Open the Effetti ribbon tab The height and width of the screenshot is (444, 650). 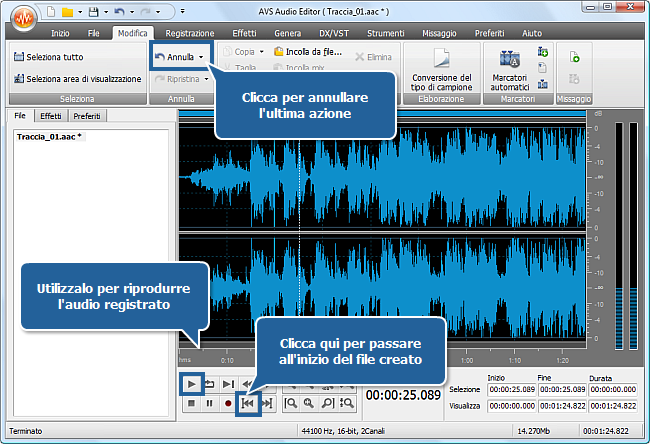click(244, 33)
